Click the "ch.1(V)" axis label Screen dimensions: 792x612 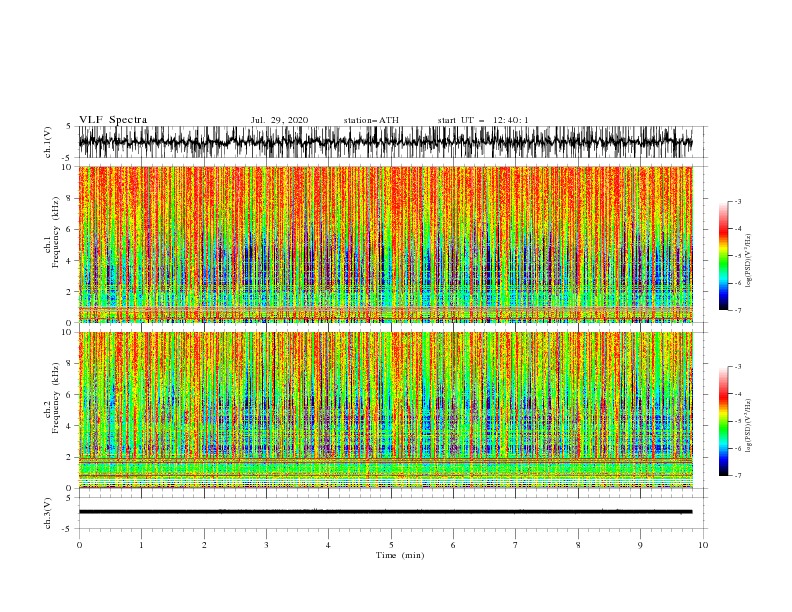click(48, 142)
